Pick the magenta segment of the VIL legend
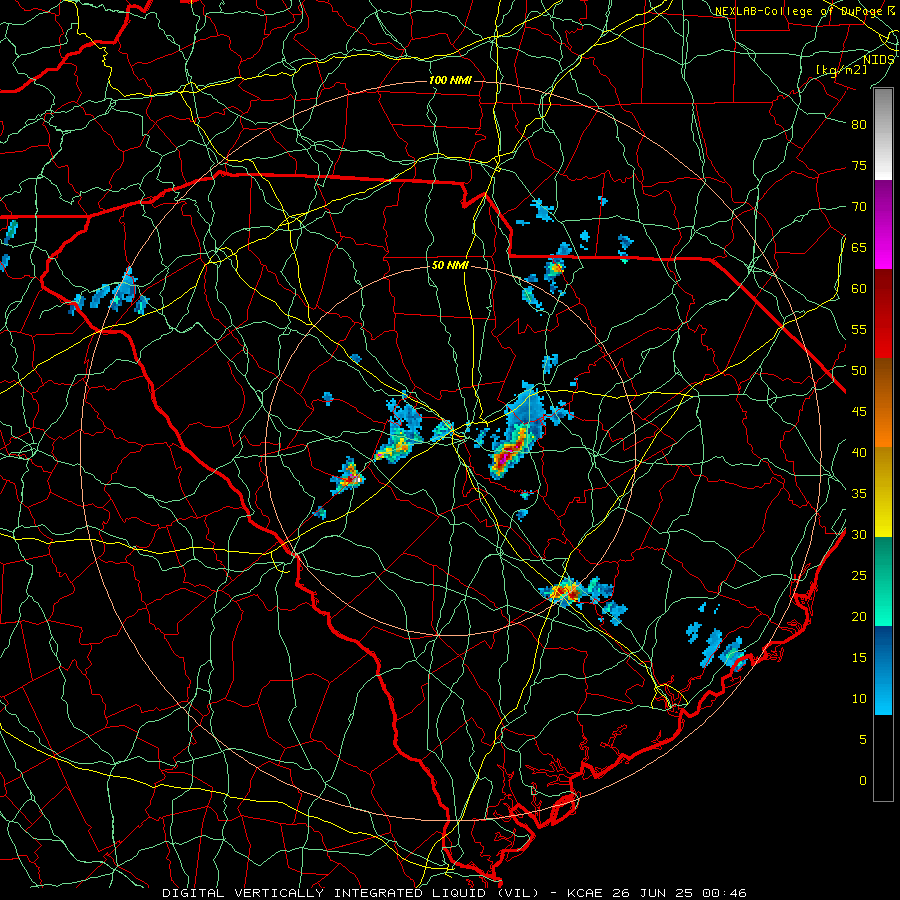 (x=883, y=224)
